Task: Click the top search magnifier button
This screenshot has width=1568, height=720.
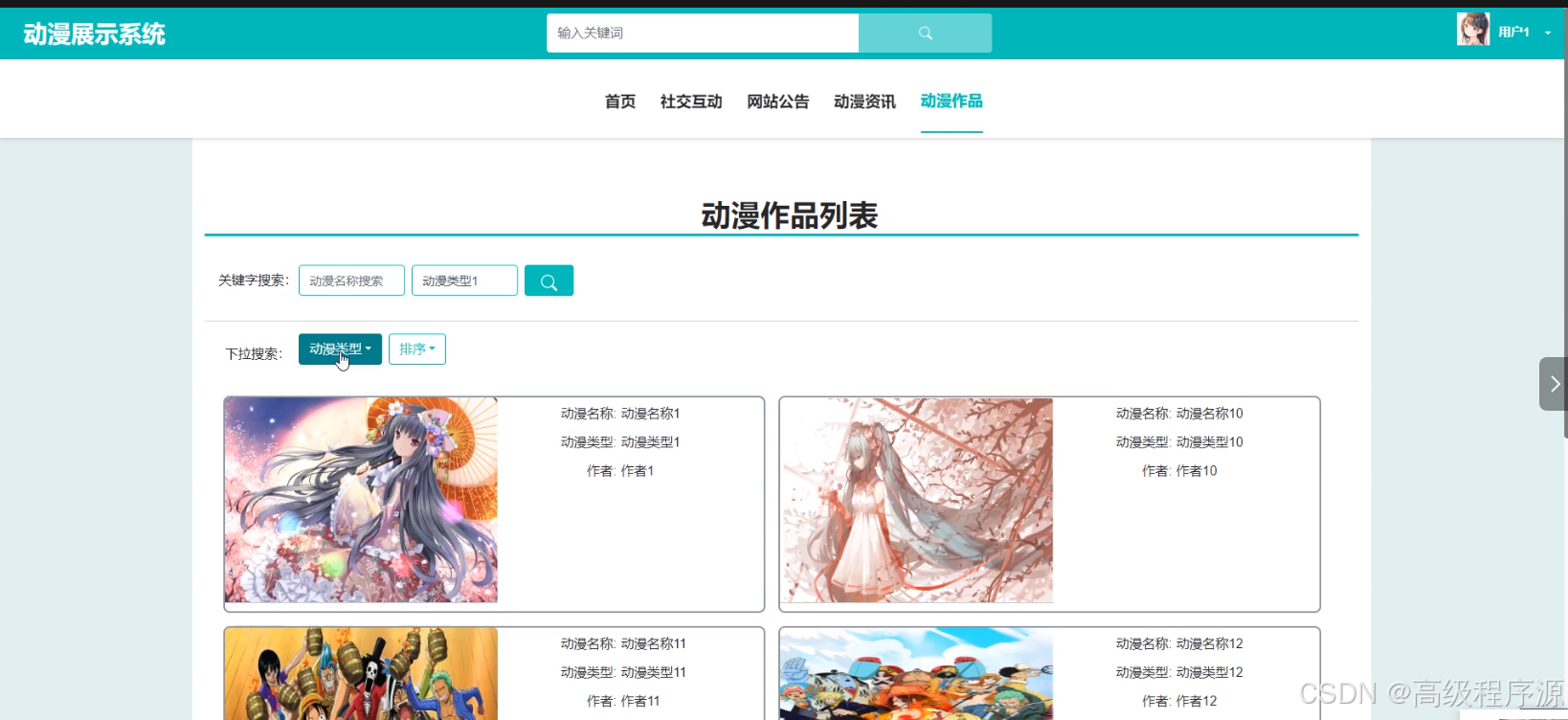Action: tap(925, 33)
